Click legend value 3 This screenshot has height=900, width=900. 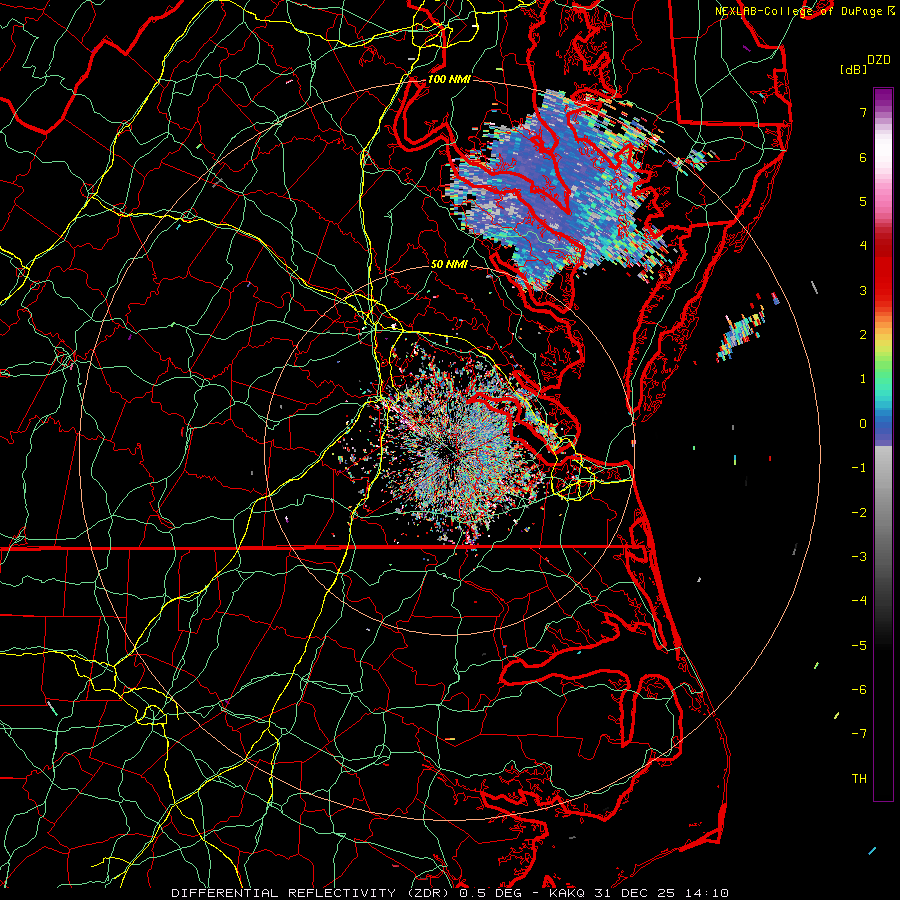863,290
